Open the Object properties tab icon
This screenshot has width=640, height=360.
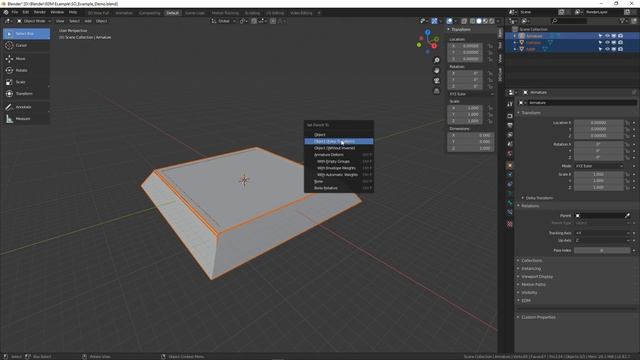(x=510, y=165)
